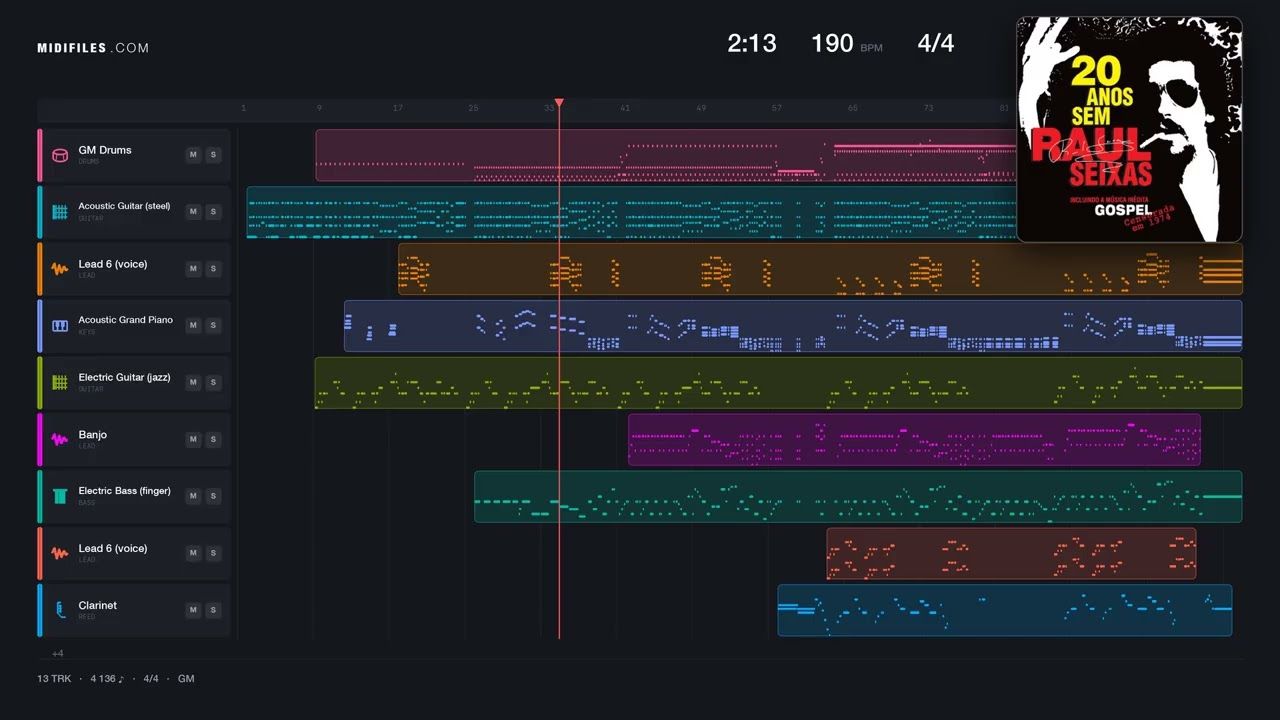
Task: Open the Raul Seixas album cover image
Action: tap(1129, 129)
